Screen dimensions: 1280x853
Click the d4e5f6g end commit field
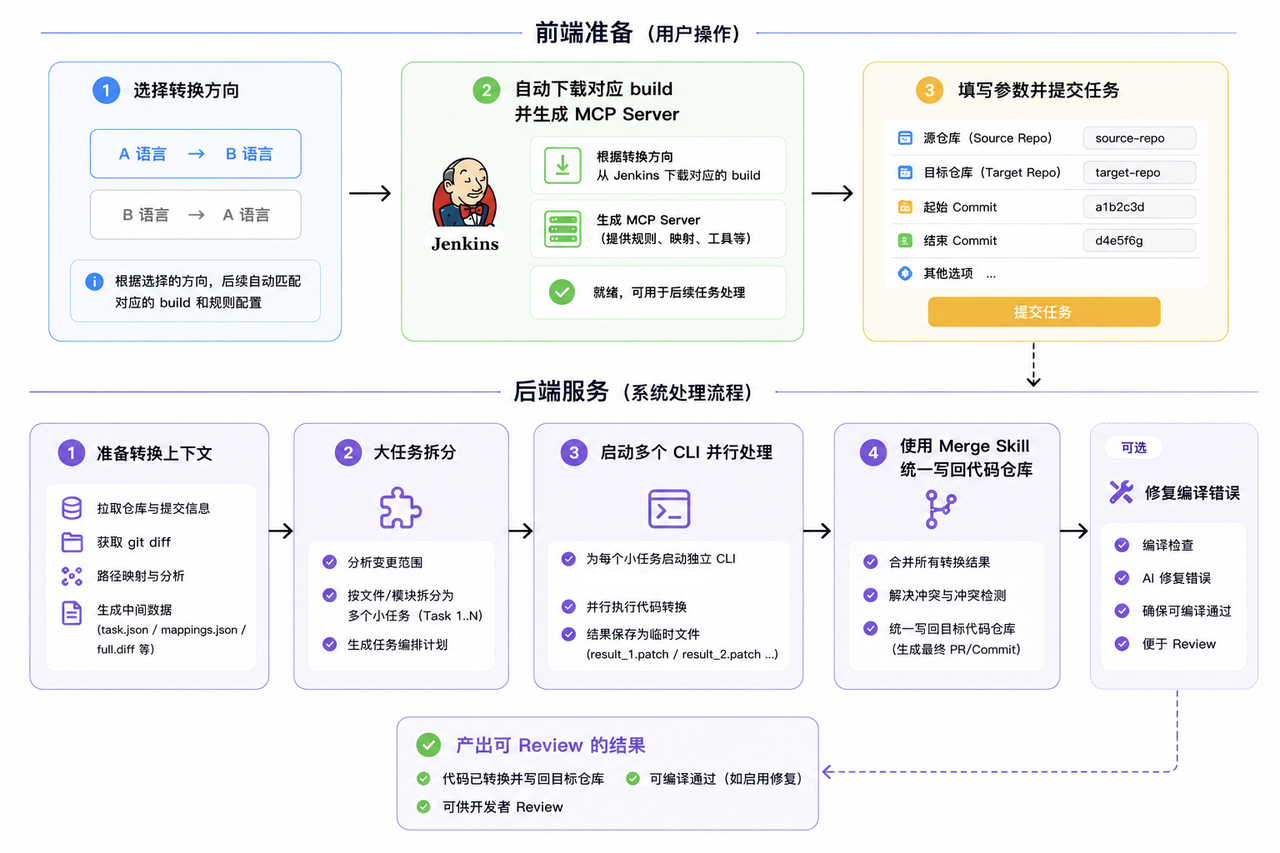1139,240
